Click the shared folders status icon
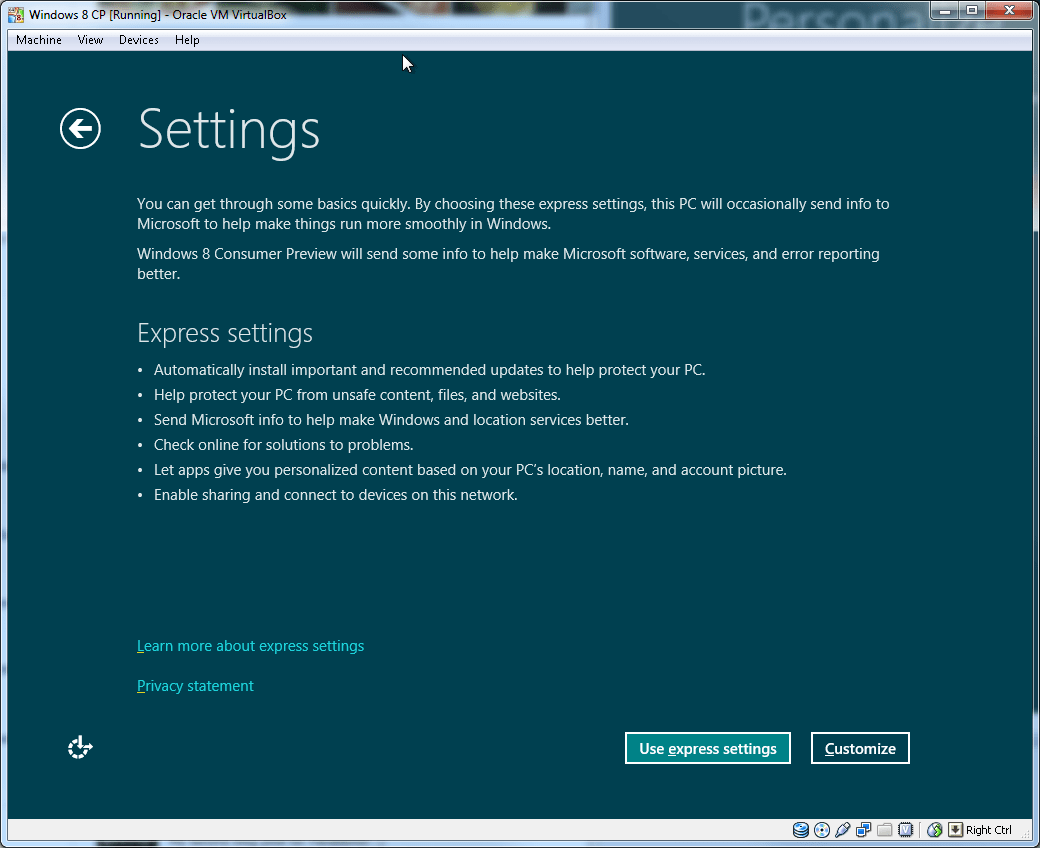The height and width of the screenshot is (848, 1040). pos(884,830)
